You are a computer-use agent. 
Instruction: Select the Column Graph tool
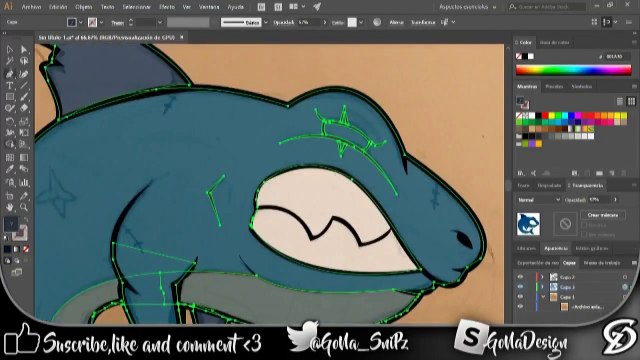coord(24,182)
